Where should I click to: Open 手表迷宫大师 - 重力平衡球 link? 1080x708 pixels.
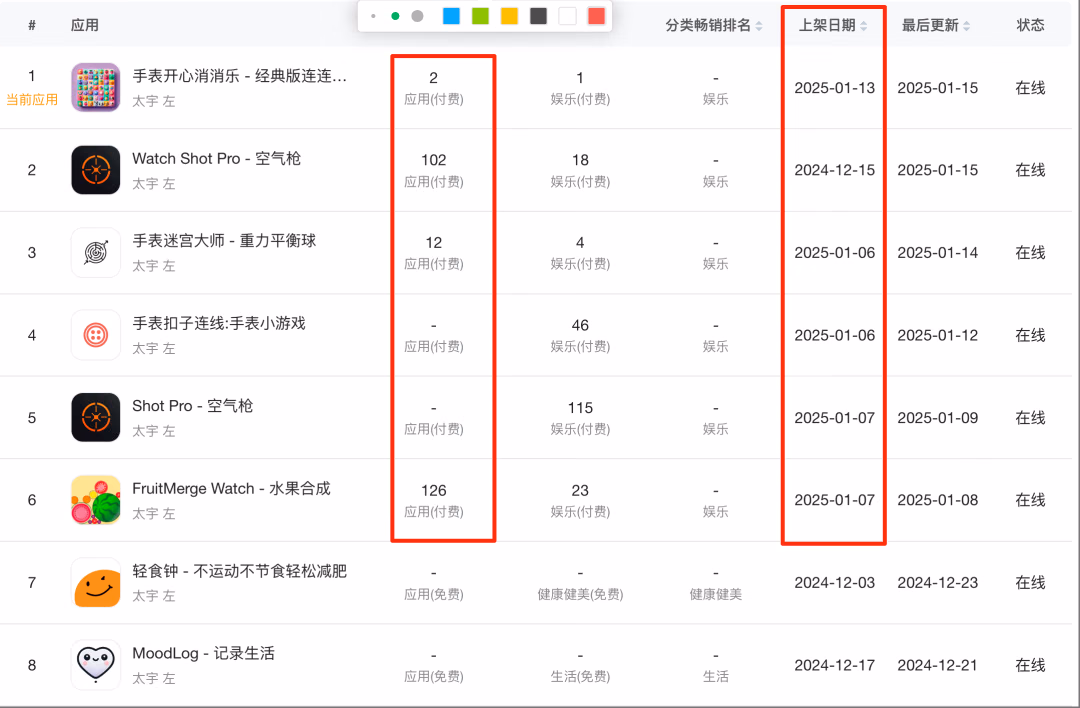(224, 241)
